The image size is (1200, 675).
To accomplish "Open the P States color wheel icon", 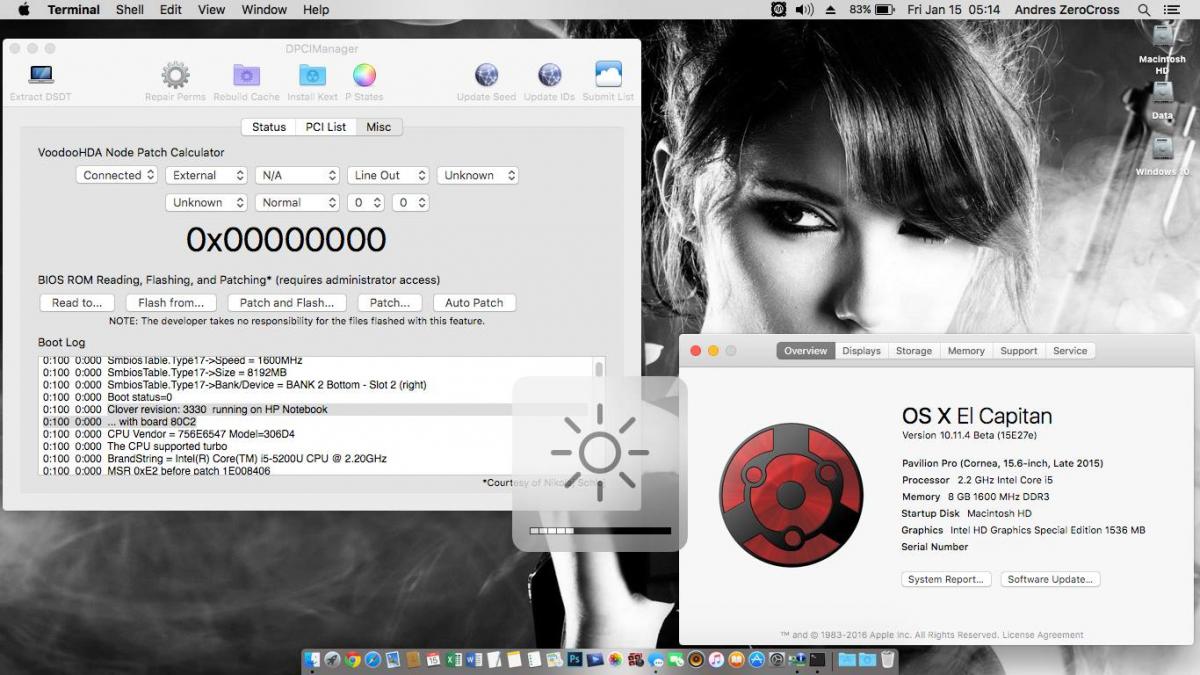I will tap(364, 75).
